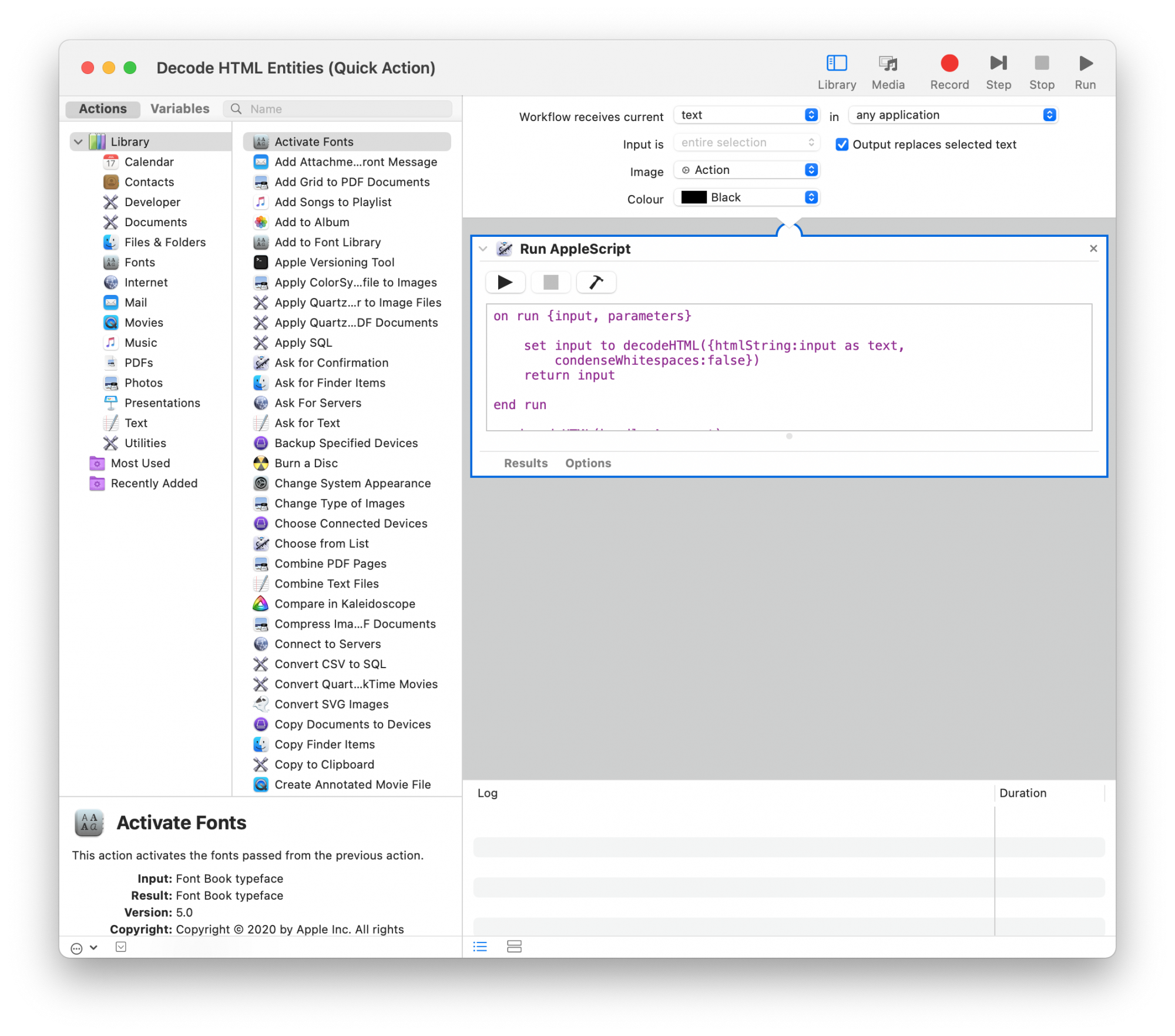Collapse the Run AppleScript action
This screenshot has height=1036, width=1175.
click(x=483, y=249)
